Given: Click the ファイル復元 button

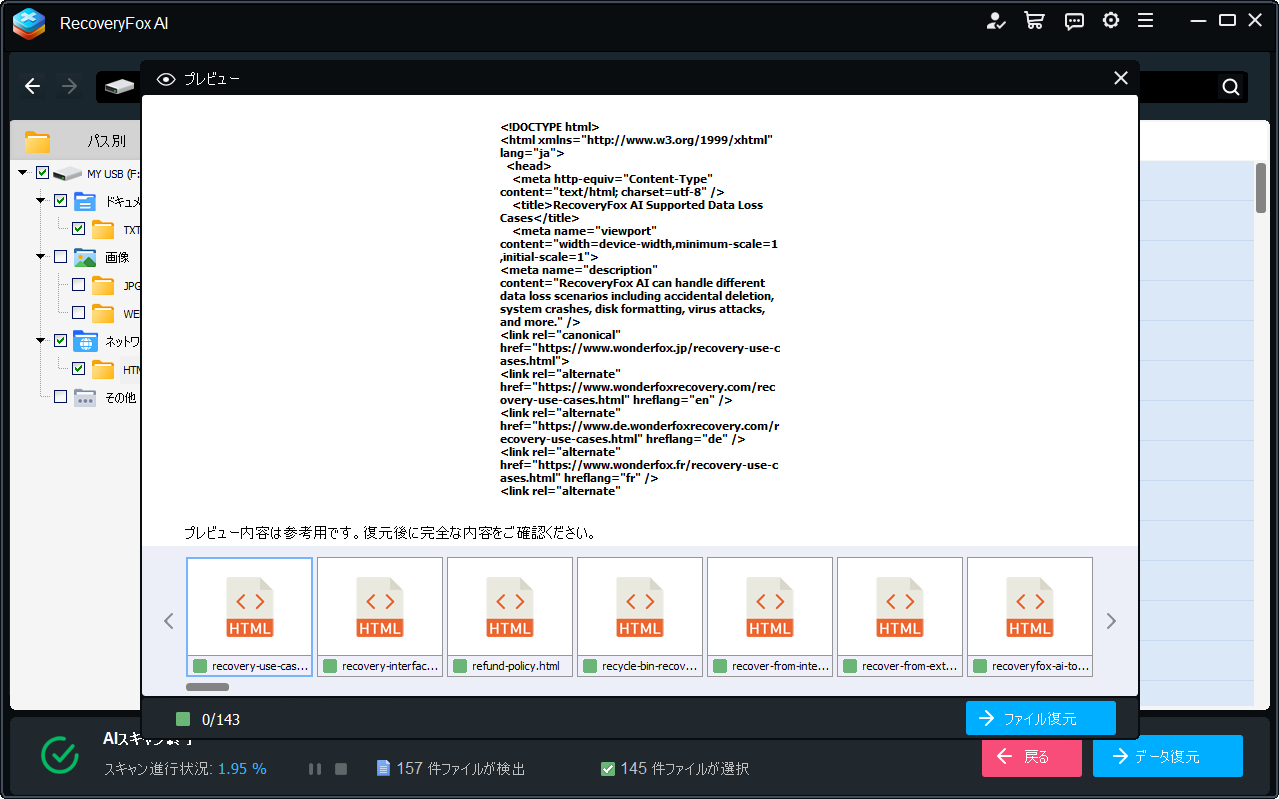Looking at the screenshot, I should 1040,718.
